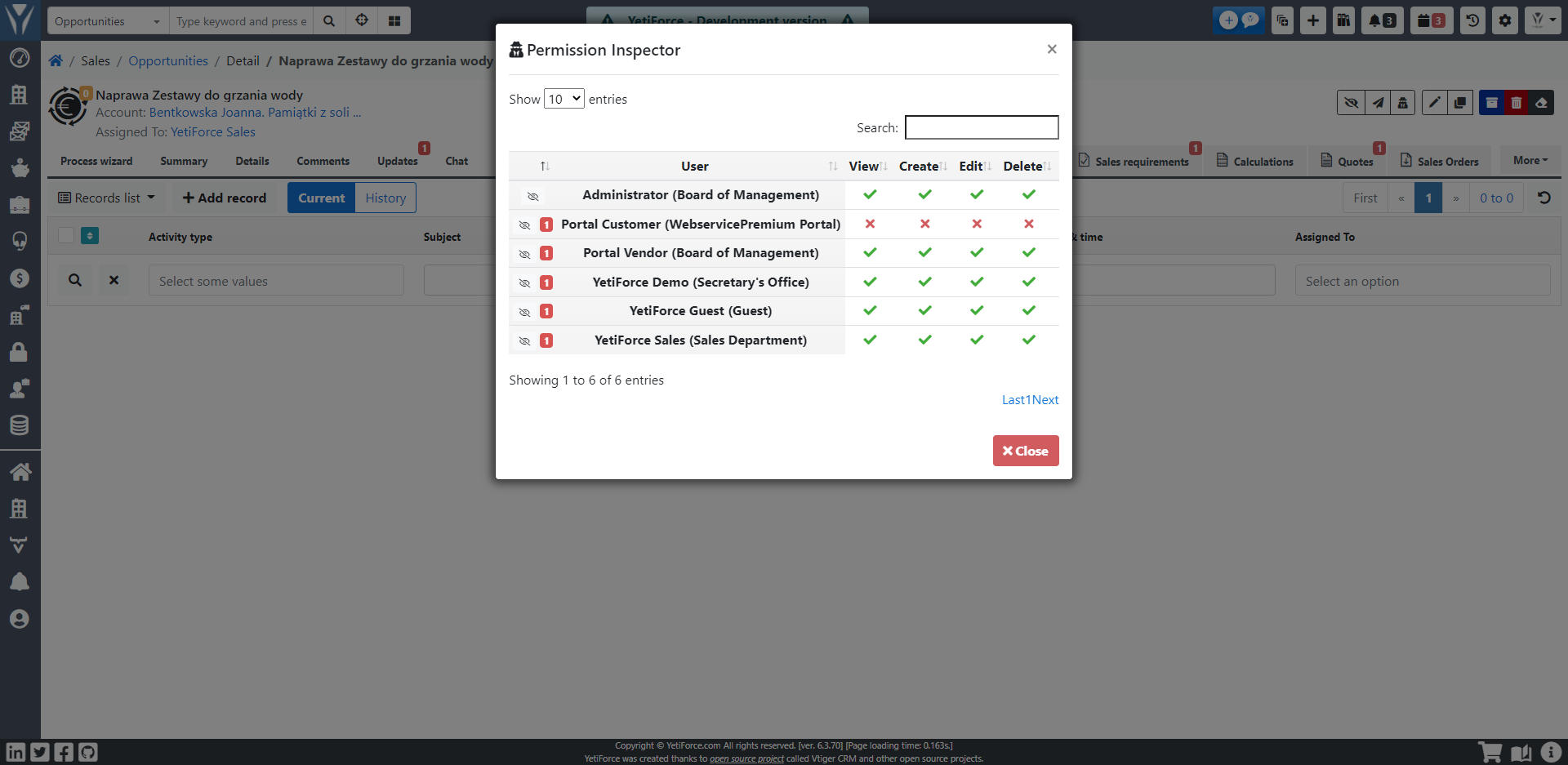The width and height of the screenshot is (1568, 765).
Task: Select History activities view
Action: [x=385, y=198]
